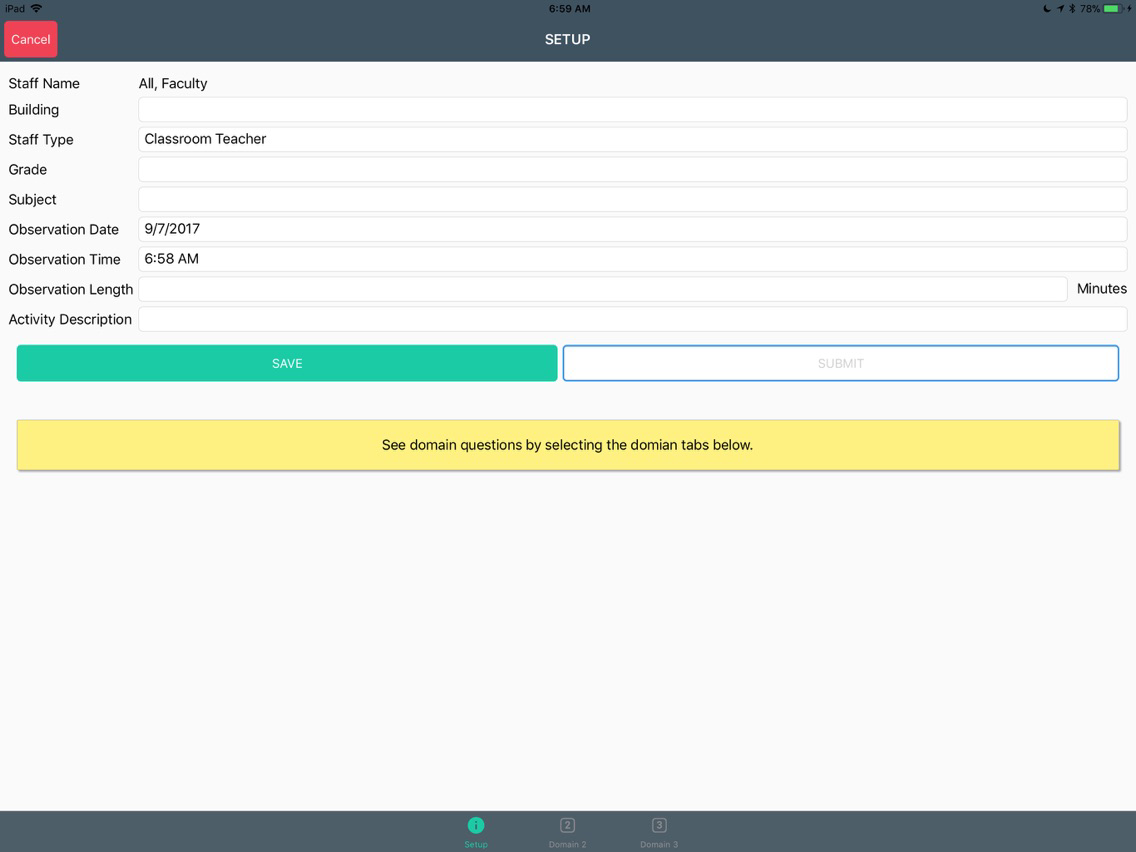Screen dimensions: 1136x852
Task: Click the 'Observation Length' label
Action: 71,289
